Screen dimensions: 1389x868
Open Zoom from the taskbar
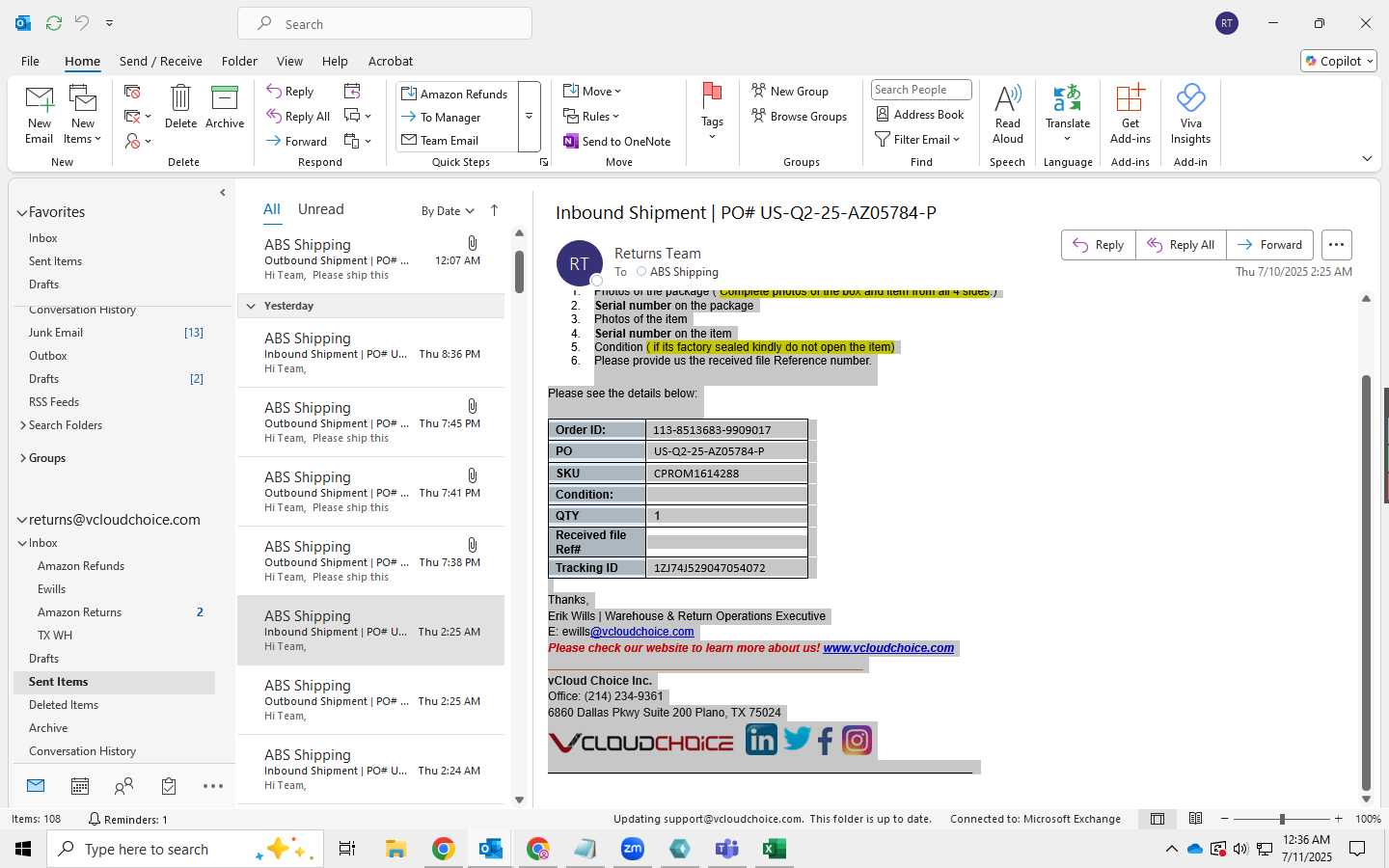(633, 849)
